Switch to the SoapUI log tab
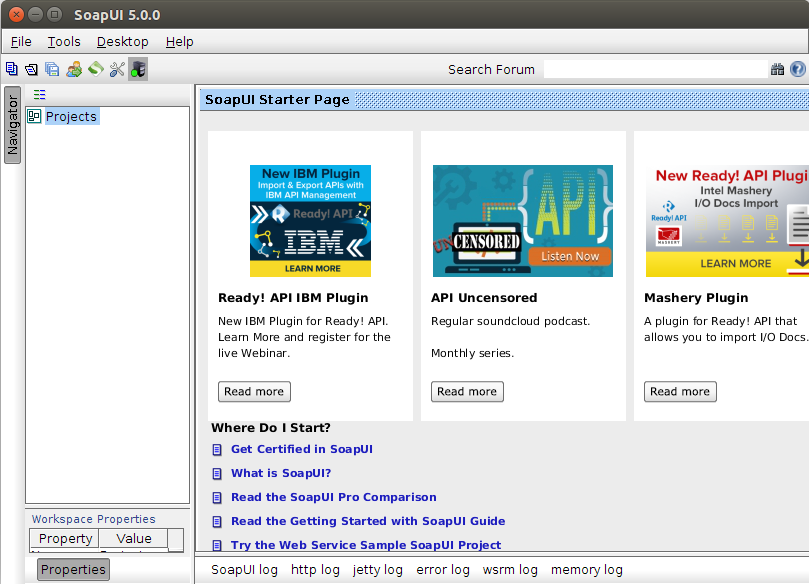Image resolution: width=809 pixels, height=584 pixels. [244, 570]
